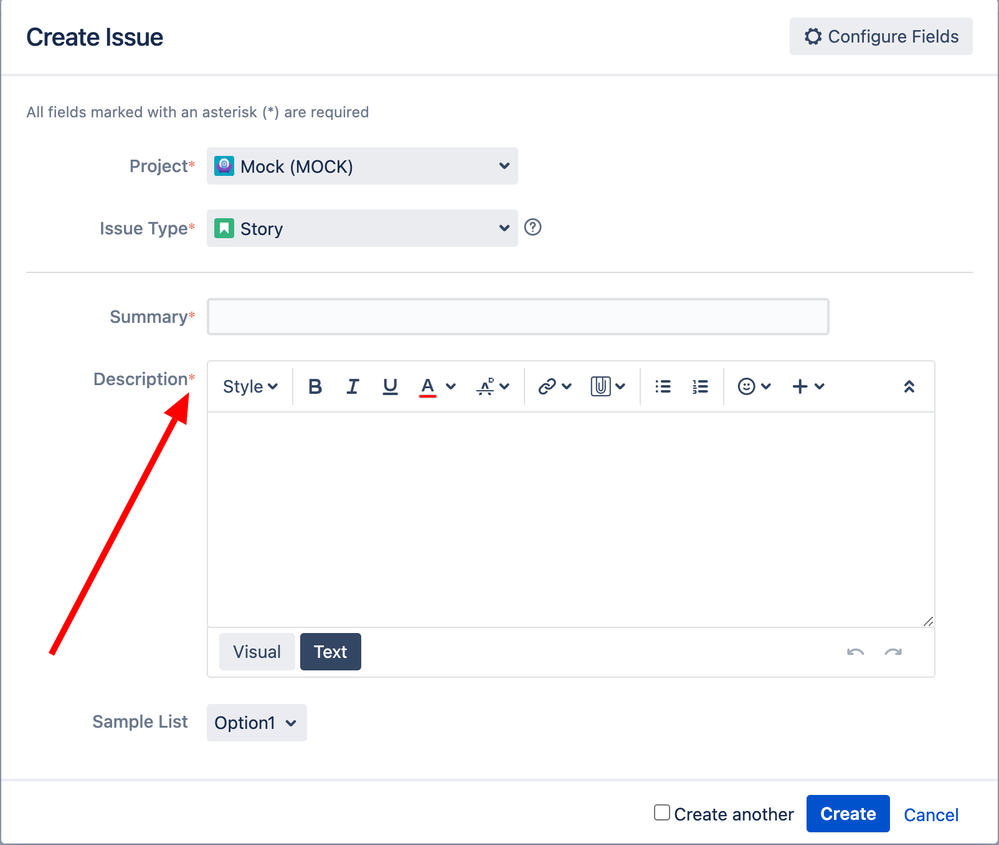The width and height of the screenshot is (999, 845).
Task: Open Configure Fields
Action: pos(881,36)
